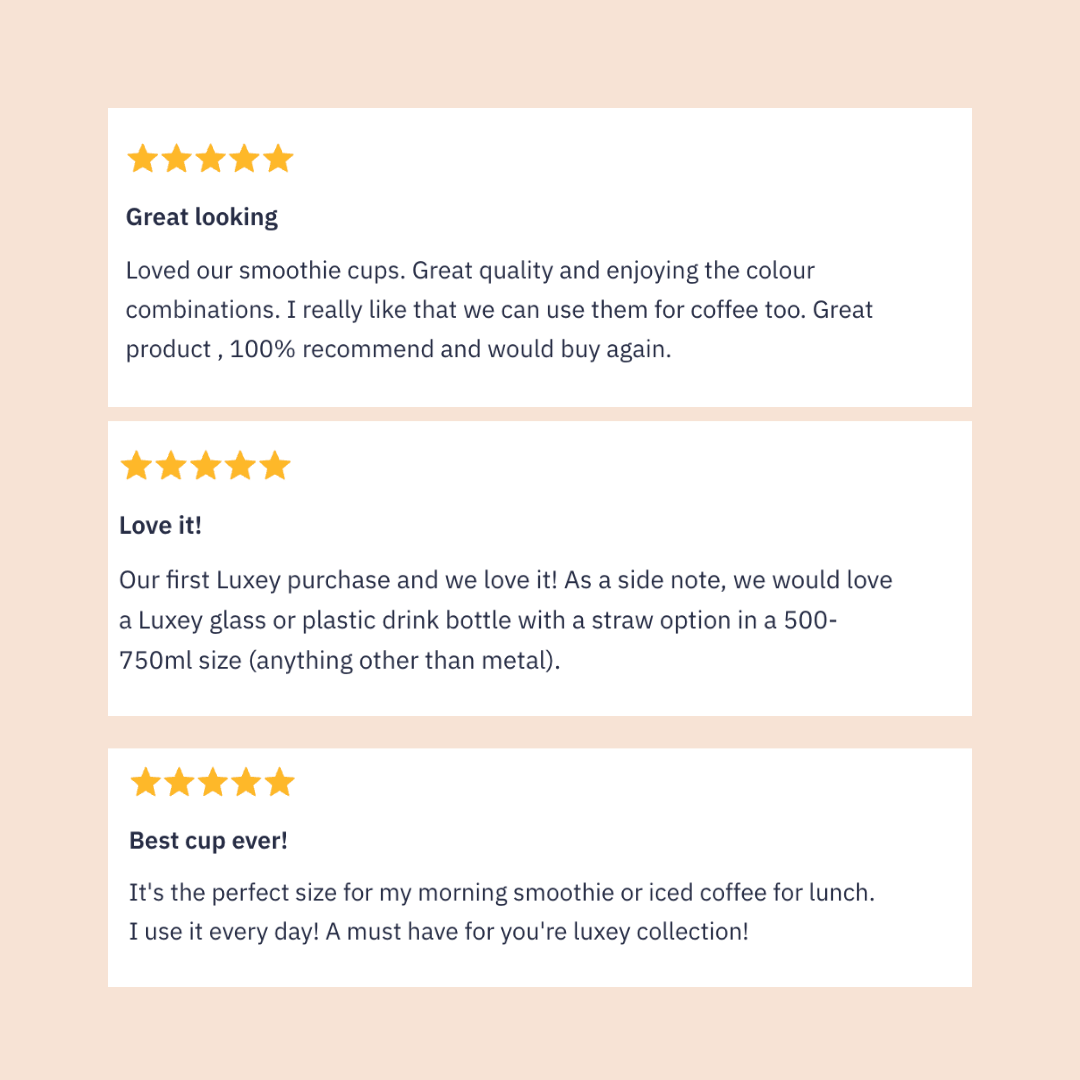Select the 'Best cup ever!' review title
The height and width of the screenshot is (1080, 1080).
tap(208, 840)
